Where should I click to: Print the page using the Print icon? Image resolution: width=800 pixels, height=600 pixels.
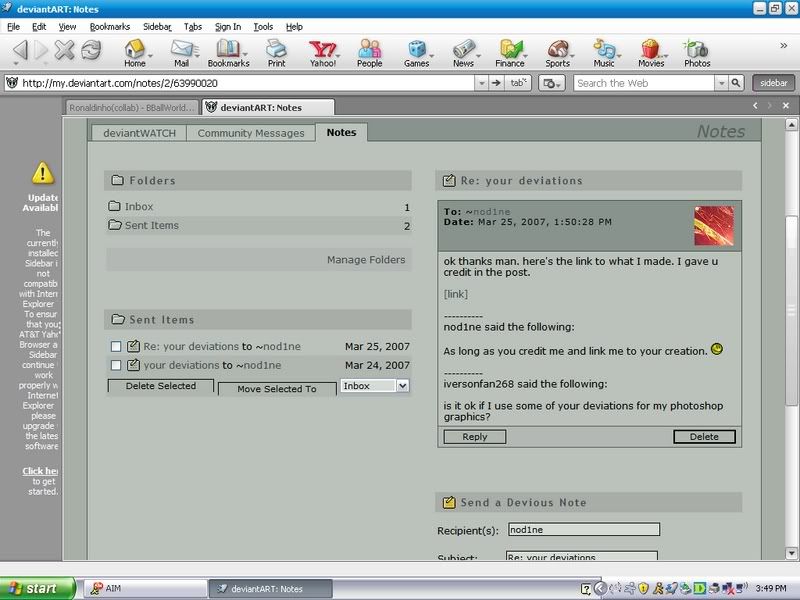(x=277, y=53)
